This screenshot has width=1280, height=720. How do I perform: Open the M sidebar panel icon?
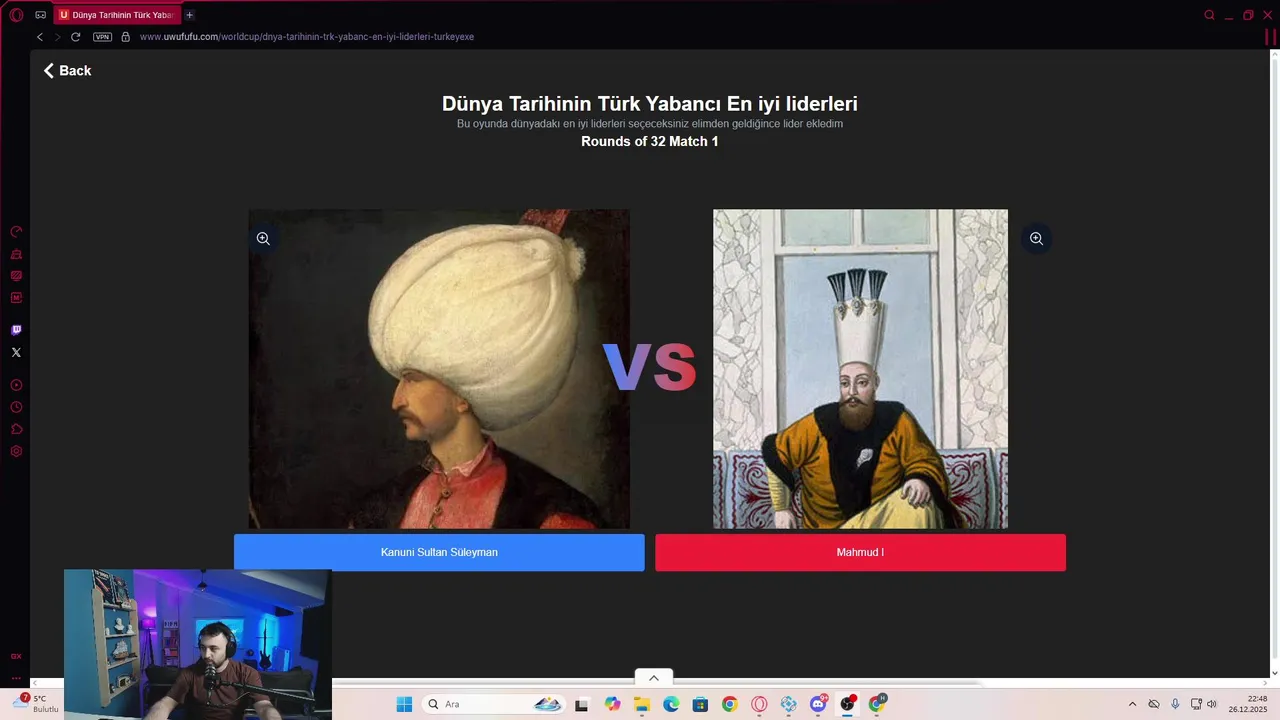click(16, 298)
